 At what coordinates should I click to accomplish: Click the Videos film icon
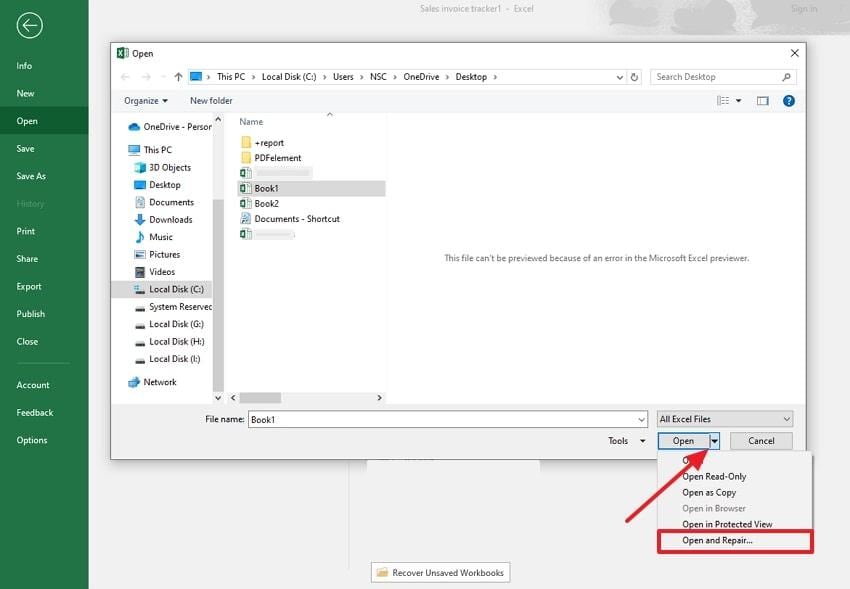(x=140, y=271)
